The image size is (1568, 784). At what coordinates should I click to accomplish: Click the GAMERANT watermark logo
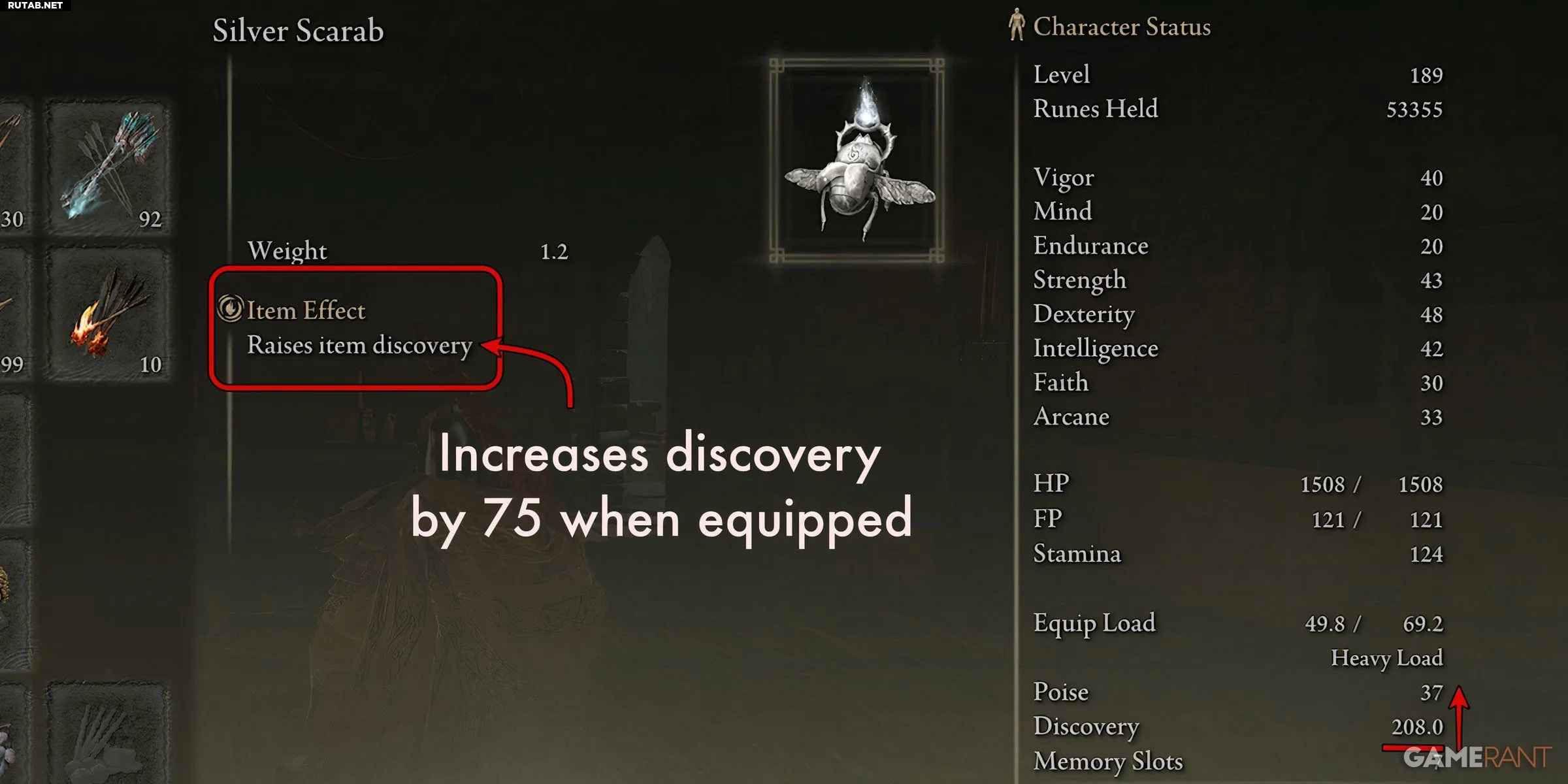point(1477,757)
